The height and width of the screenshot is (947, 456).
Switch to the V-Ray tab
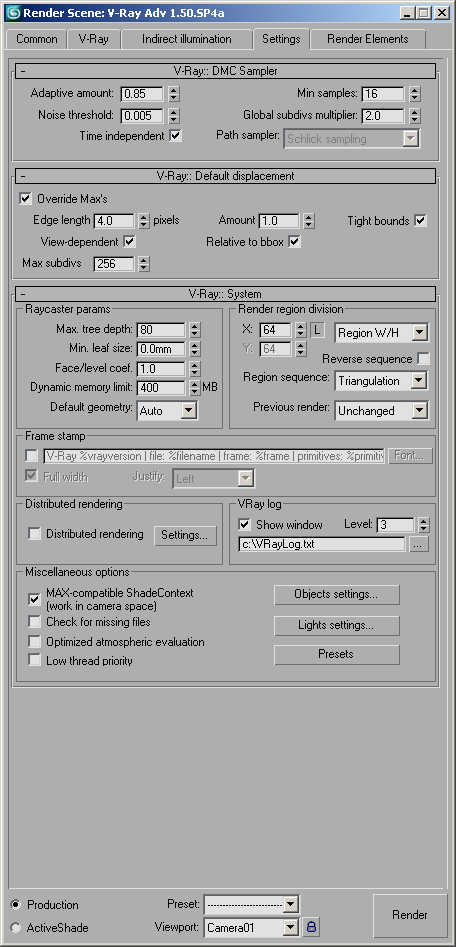[94, 39]
